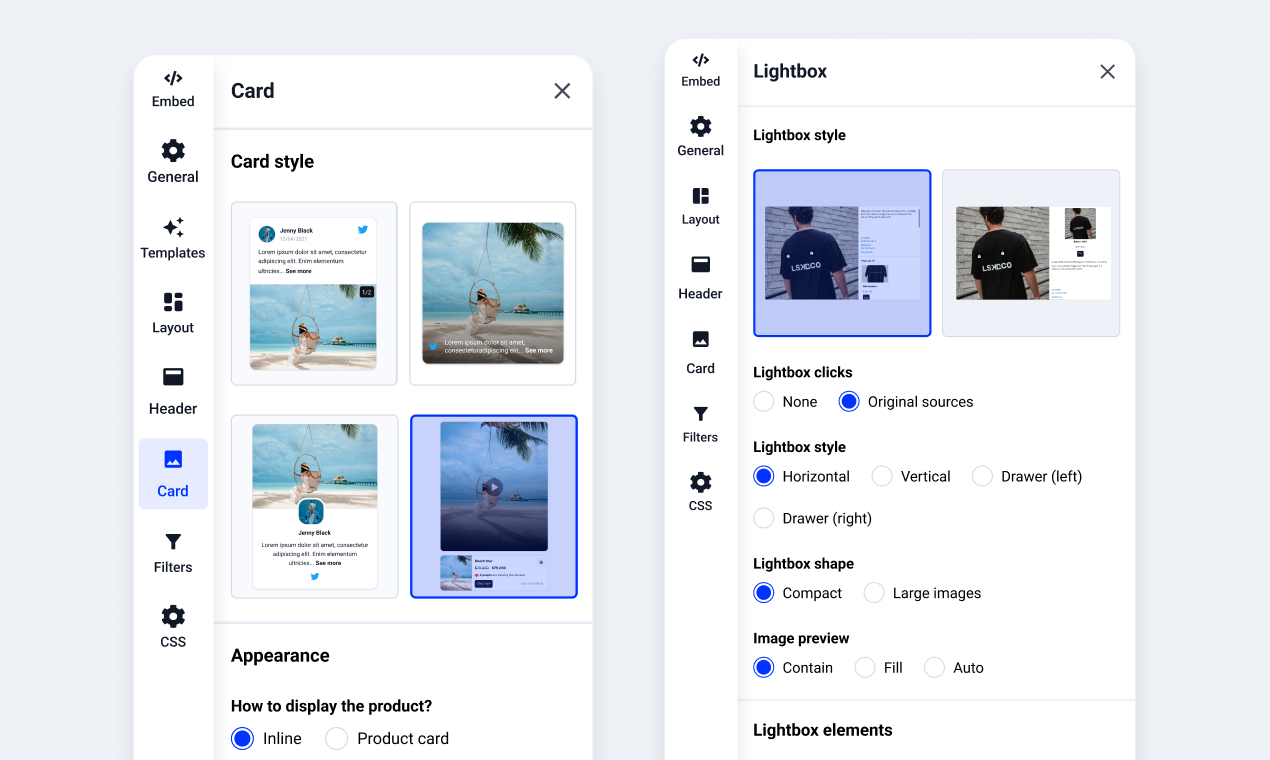Switch Lightbox style to Vertical
Image resolution: width=1270 pixels, height=760 pixels.
[x=881, y=476]
